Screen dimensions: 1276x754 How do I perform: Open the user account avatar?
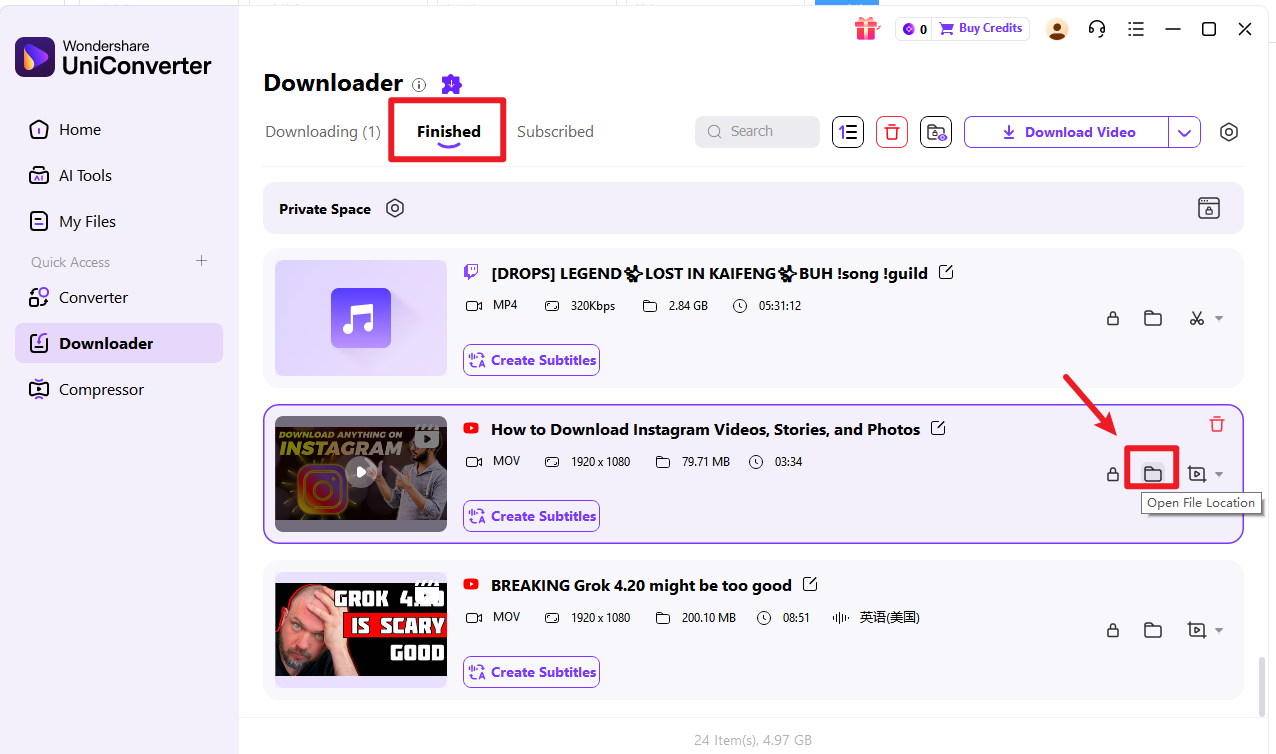1057,29
